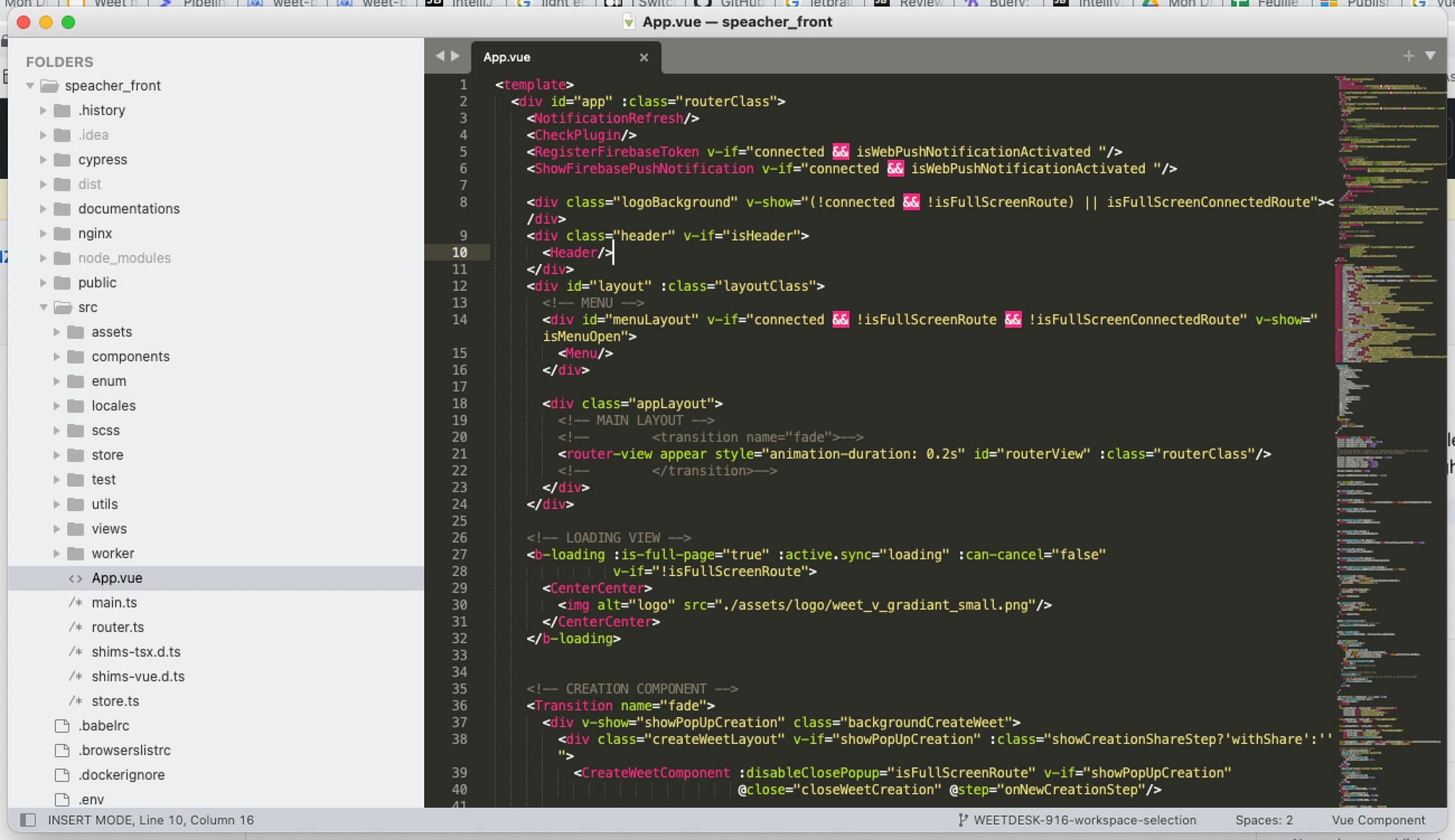The height and width of the screenshot is (840, 1455).
Task: Collapse the src folder
Action: point(44,307)
